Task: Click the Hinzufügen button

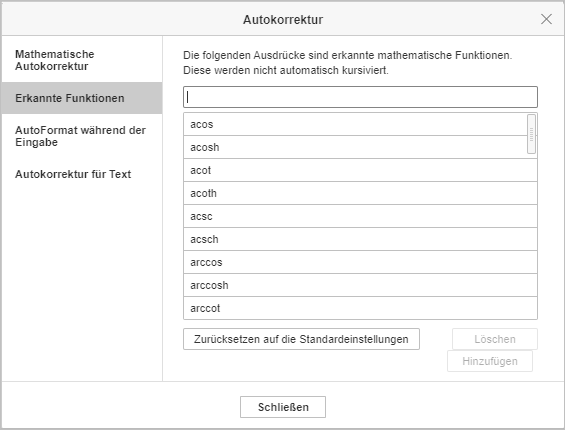Action: [x=490, y=361]
